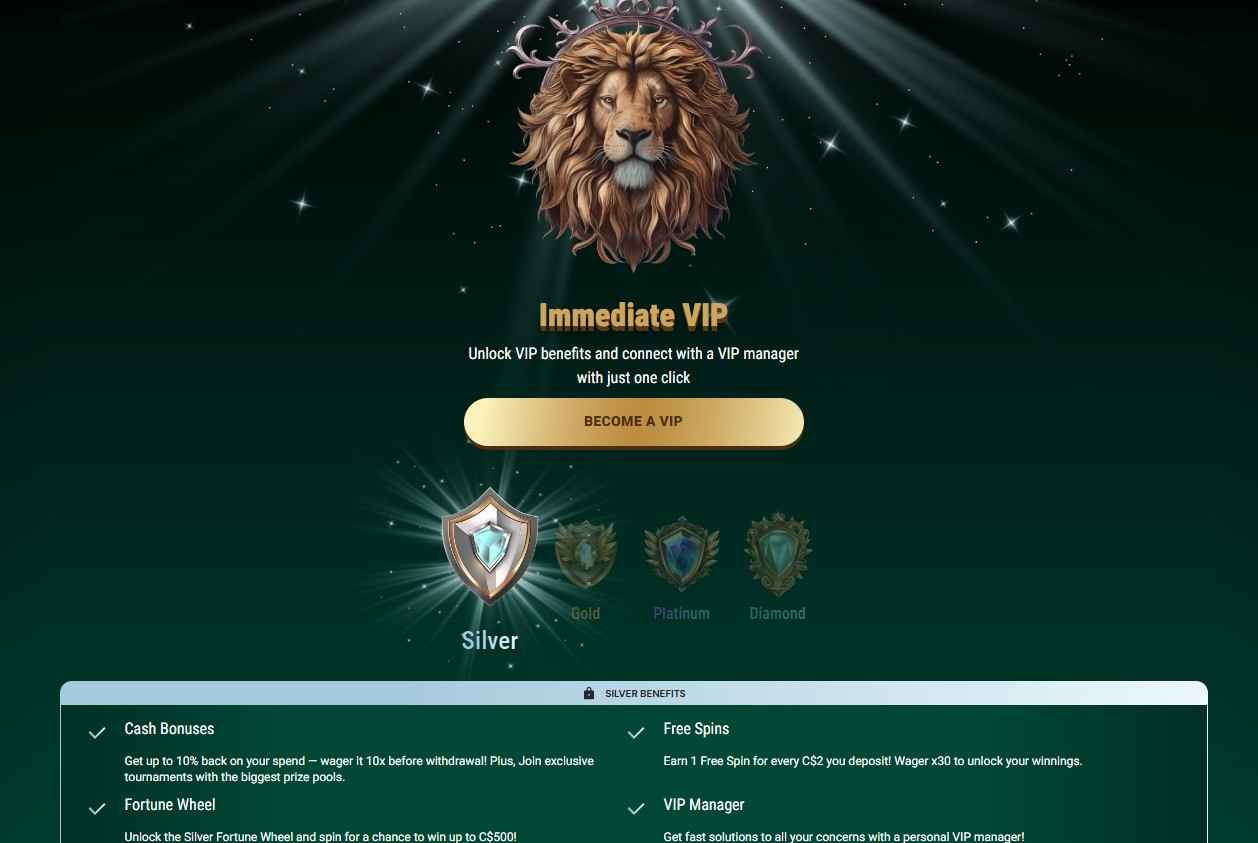The image size is (1258, 843).
Task: Switch to the Platinum tier label
Action: (x=681, y=614)
